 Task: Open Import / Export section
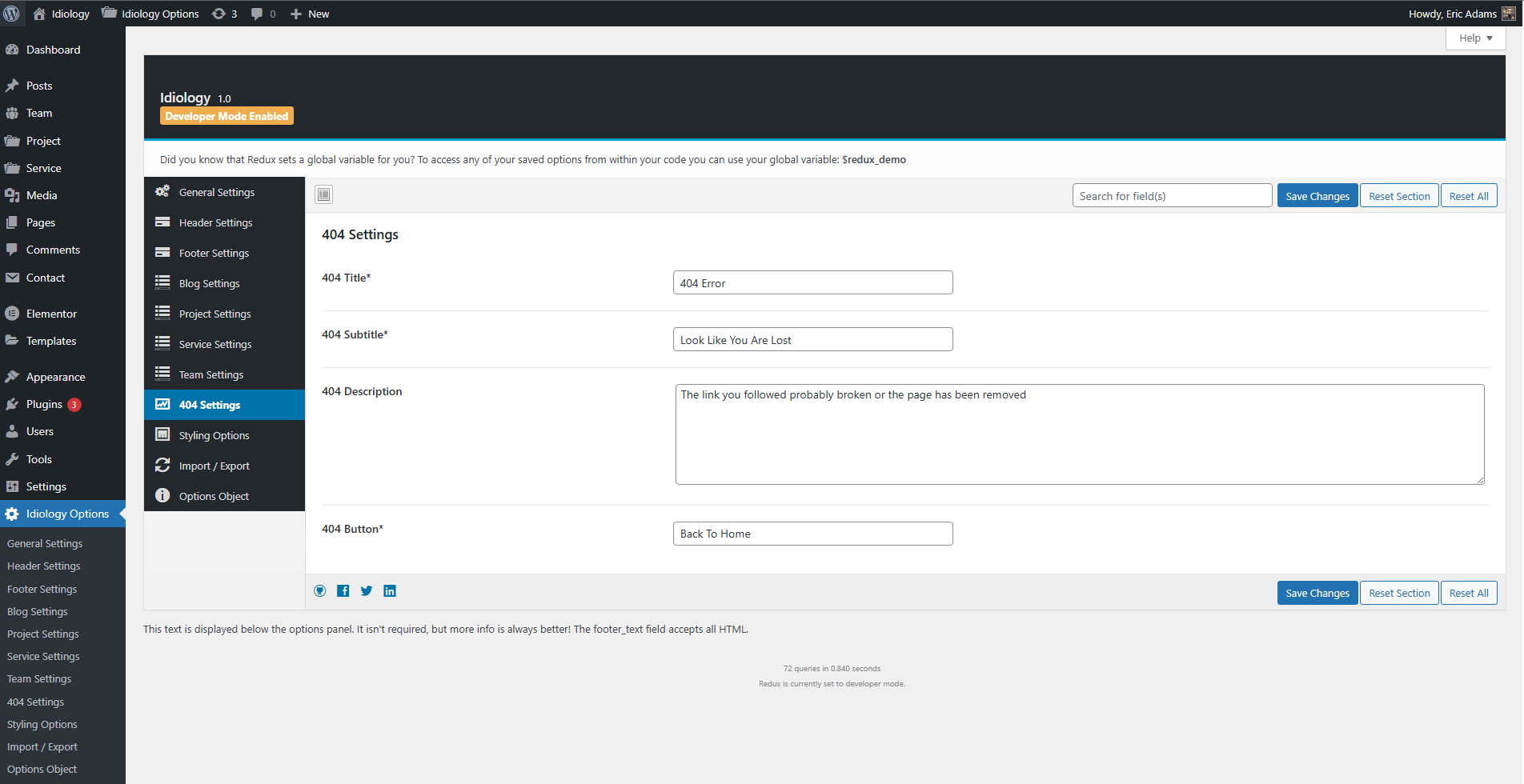214,466
